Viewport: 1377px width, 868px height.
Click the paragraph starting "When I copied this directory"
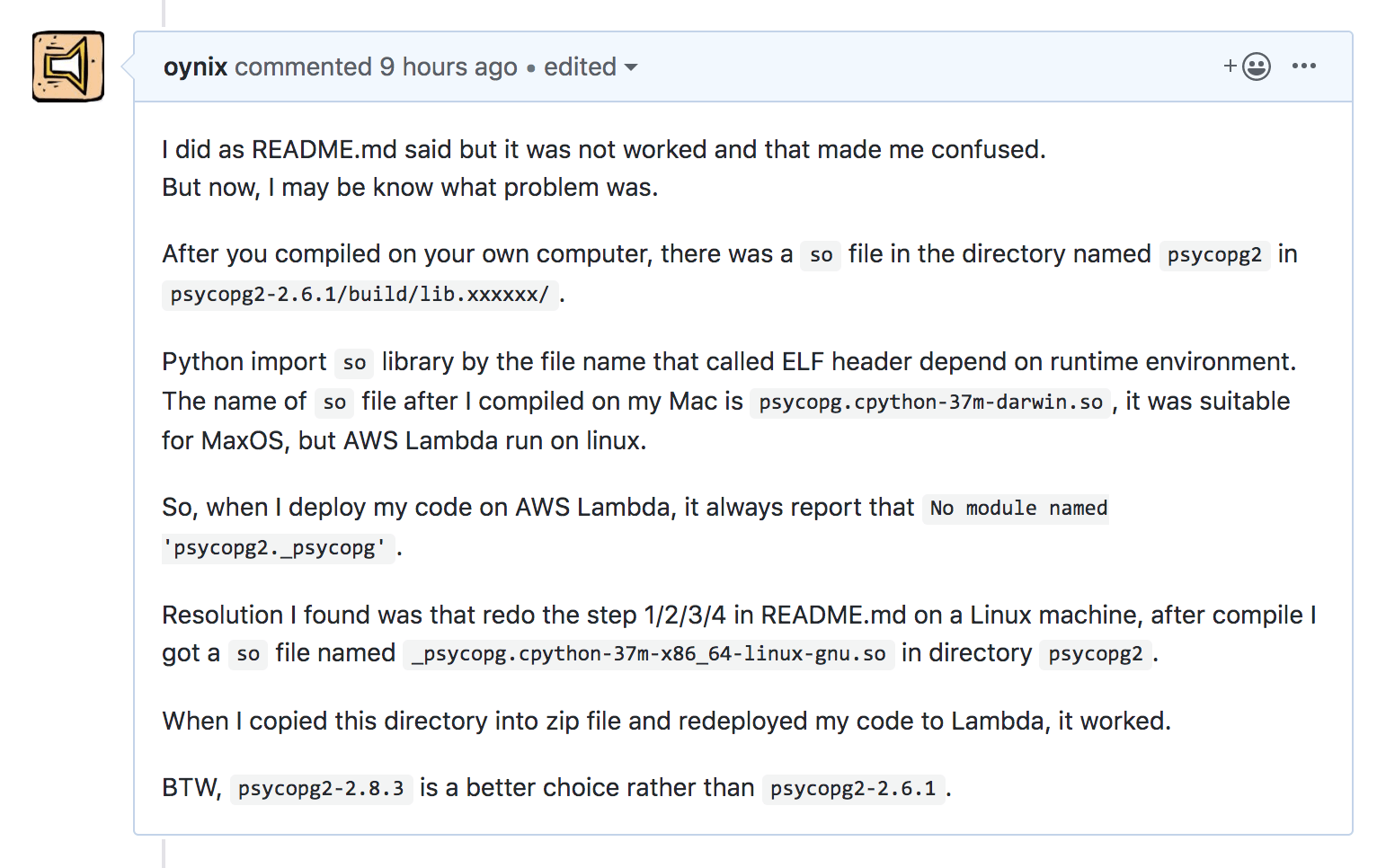click(665, 722)
